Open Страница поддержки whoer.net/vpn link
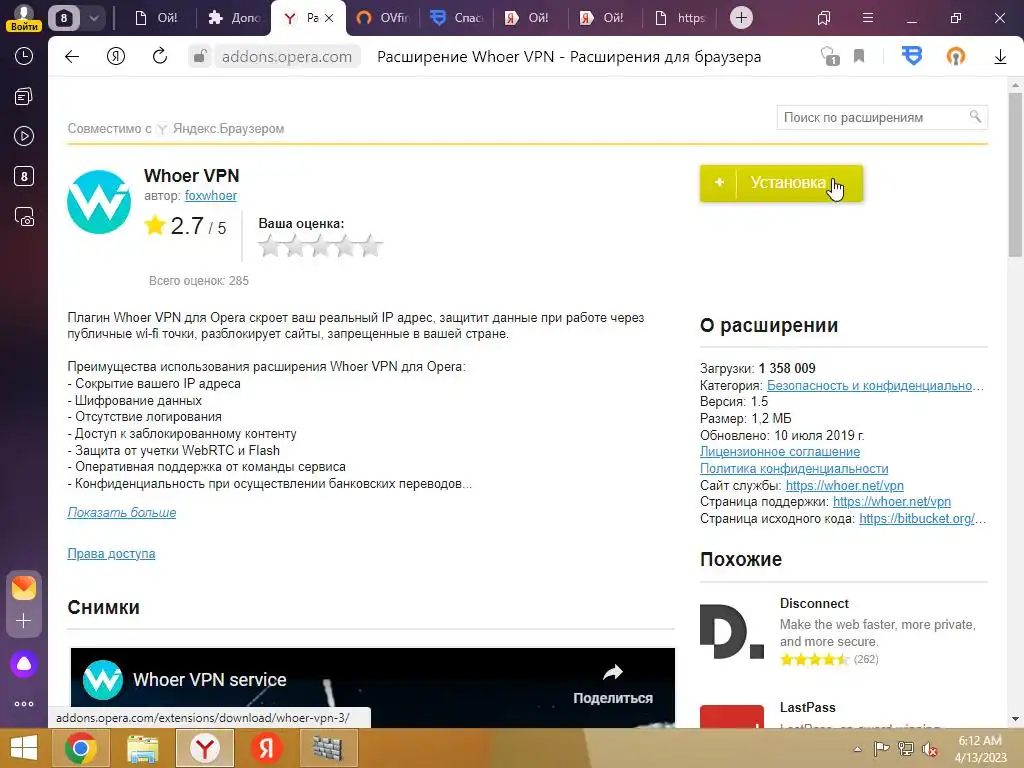The height and width of the screenshot is (768, 1024). [891, 502]
